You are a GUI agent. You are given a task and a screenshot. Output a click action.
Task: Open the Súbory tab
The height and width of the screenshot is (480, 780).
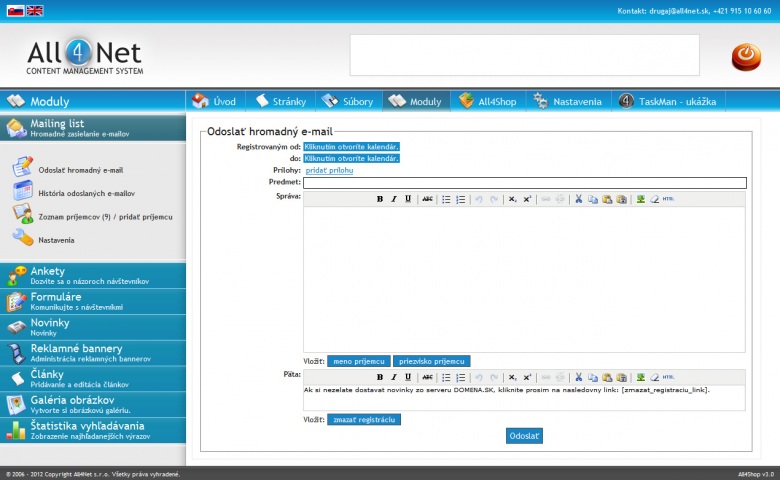(347, 101)
